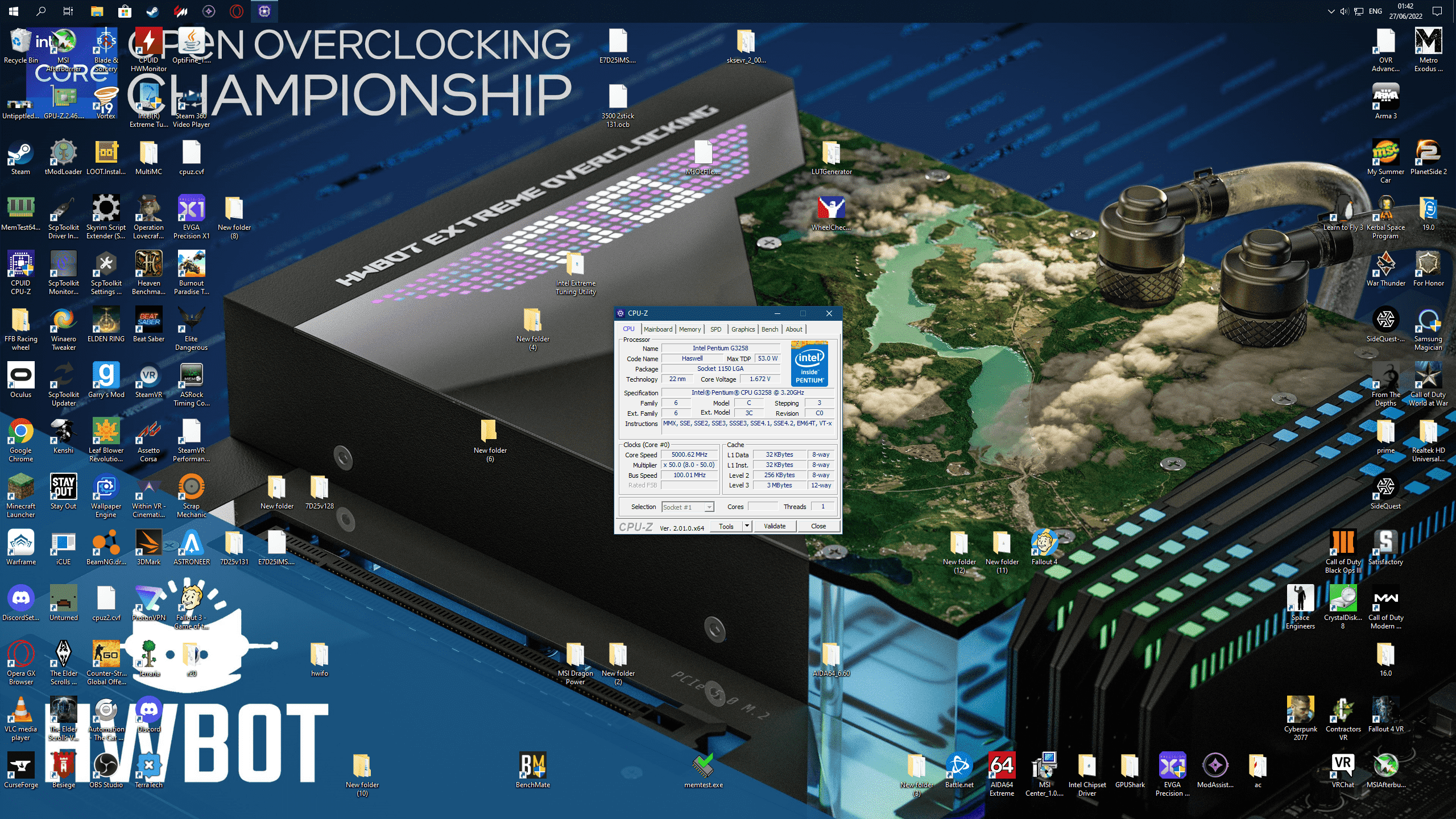Open the hwifo folder
The width and height of the screenshot is (1456, 819).
(319, 659)
